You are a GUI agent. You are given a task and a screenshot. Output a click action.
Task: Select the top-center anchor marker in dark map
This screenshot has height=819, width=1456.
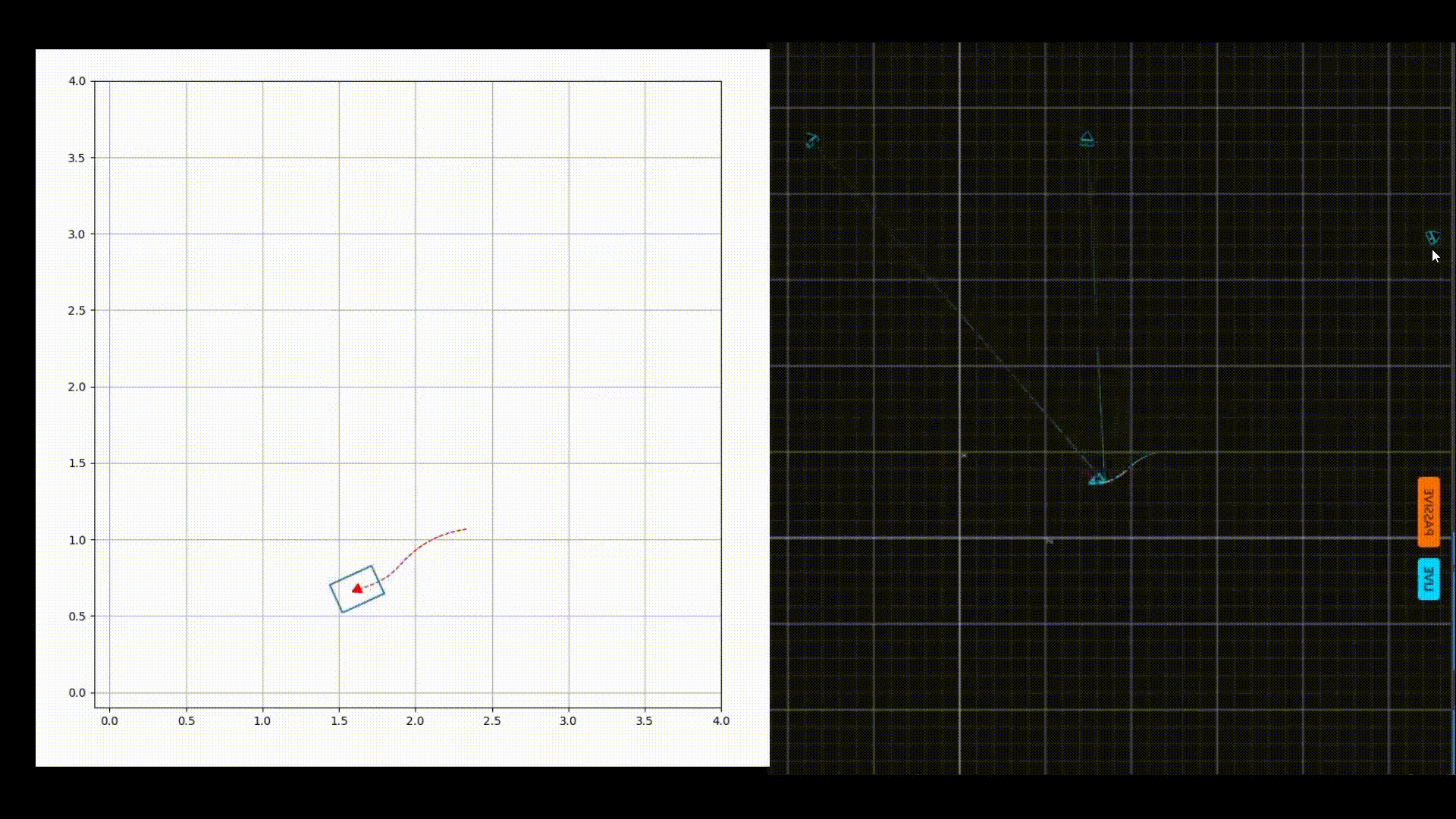[x=1087, y=140]
